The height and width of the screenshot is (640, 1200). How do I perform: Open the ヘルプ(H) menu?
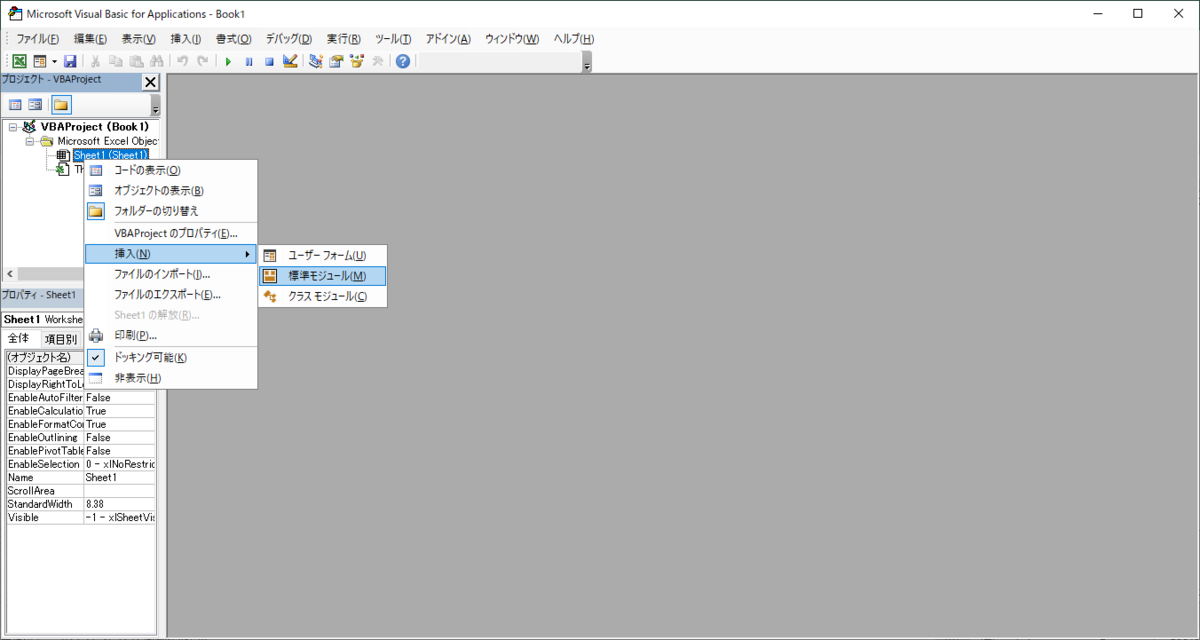pos(574,38)
